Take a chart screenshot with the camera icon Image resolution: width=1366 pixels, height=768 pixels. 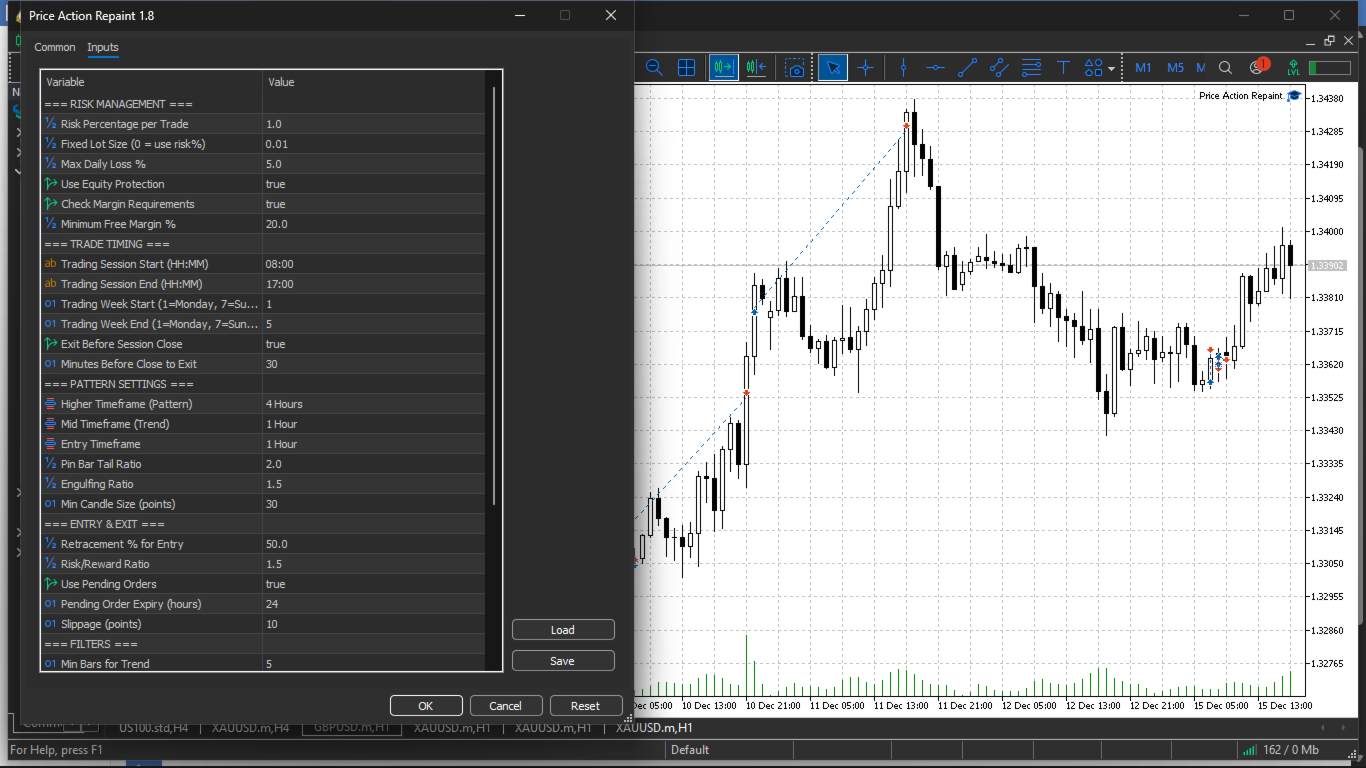click(795, 68)
